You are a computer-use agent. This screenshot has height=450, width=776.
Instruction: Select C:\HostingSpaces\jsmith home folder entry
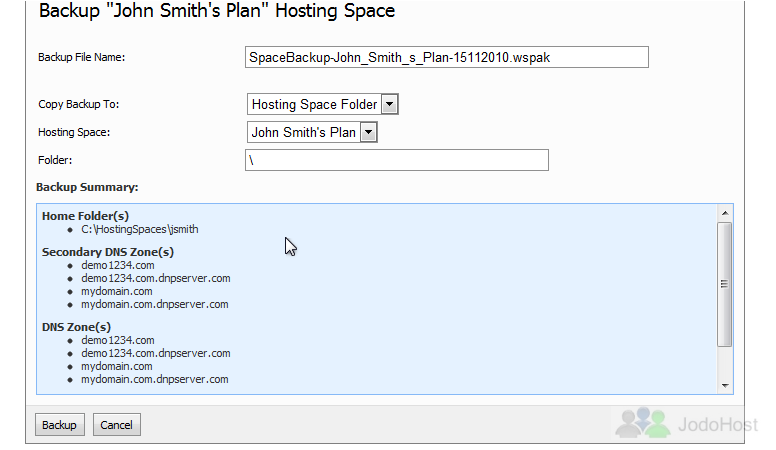[x=140, y=229]
